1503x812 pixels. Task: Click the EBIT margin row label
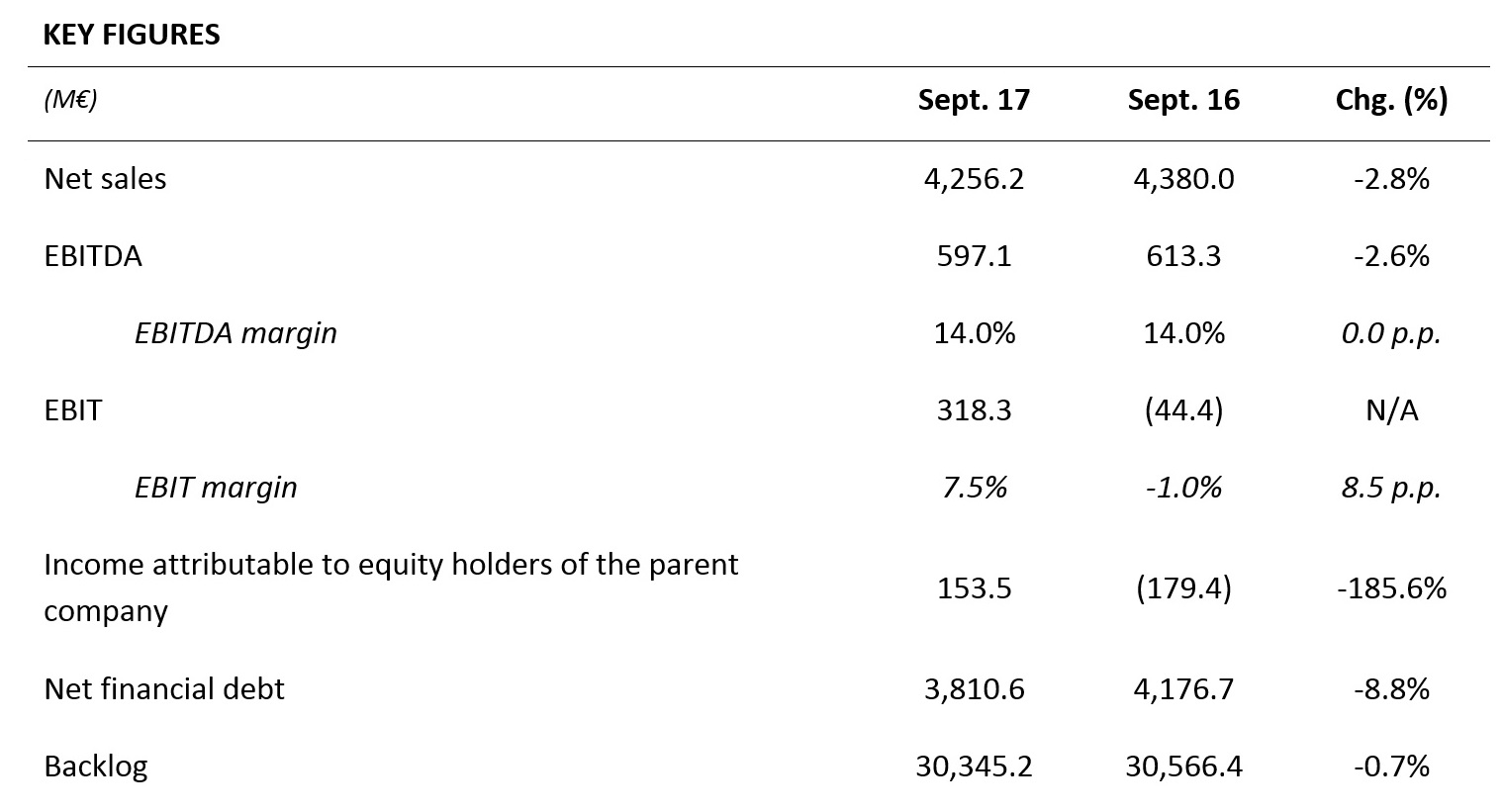click(216, 488)
